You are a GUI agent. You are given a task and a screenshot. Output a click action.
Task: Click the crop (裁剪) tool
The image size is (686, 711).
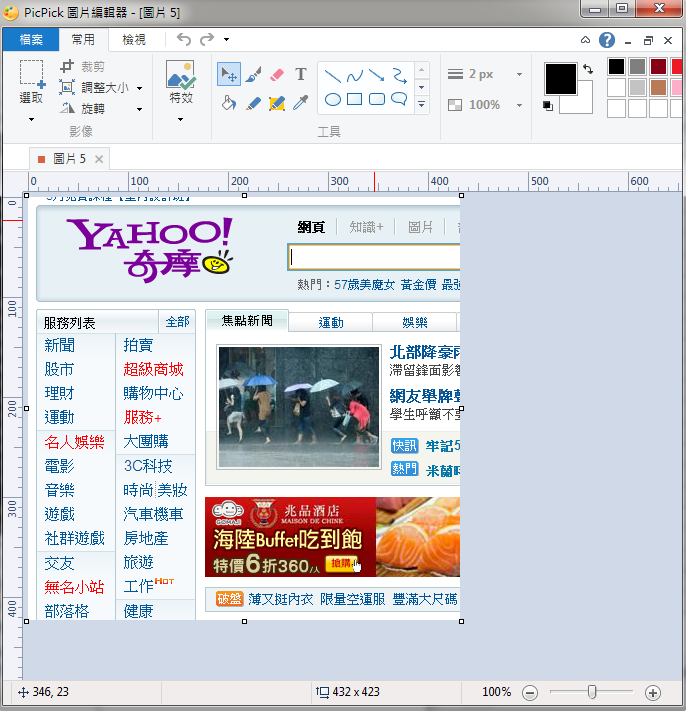(67, 66)
